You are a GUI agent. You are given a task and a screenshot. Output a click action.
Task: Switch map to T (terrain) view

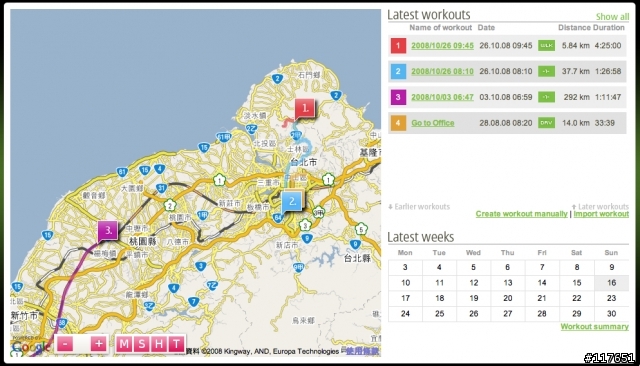[x=176, y=344]
